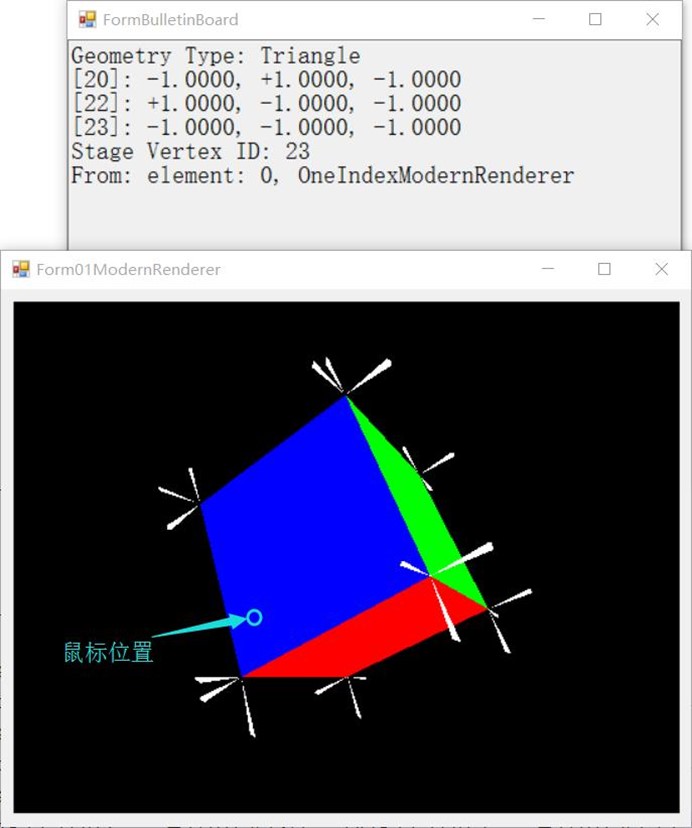Click the Form01ModernRenderer title bar text
Image resolution: width=692 pixels, height=828 pixels.
(128, 270)
